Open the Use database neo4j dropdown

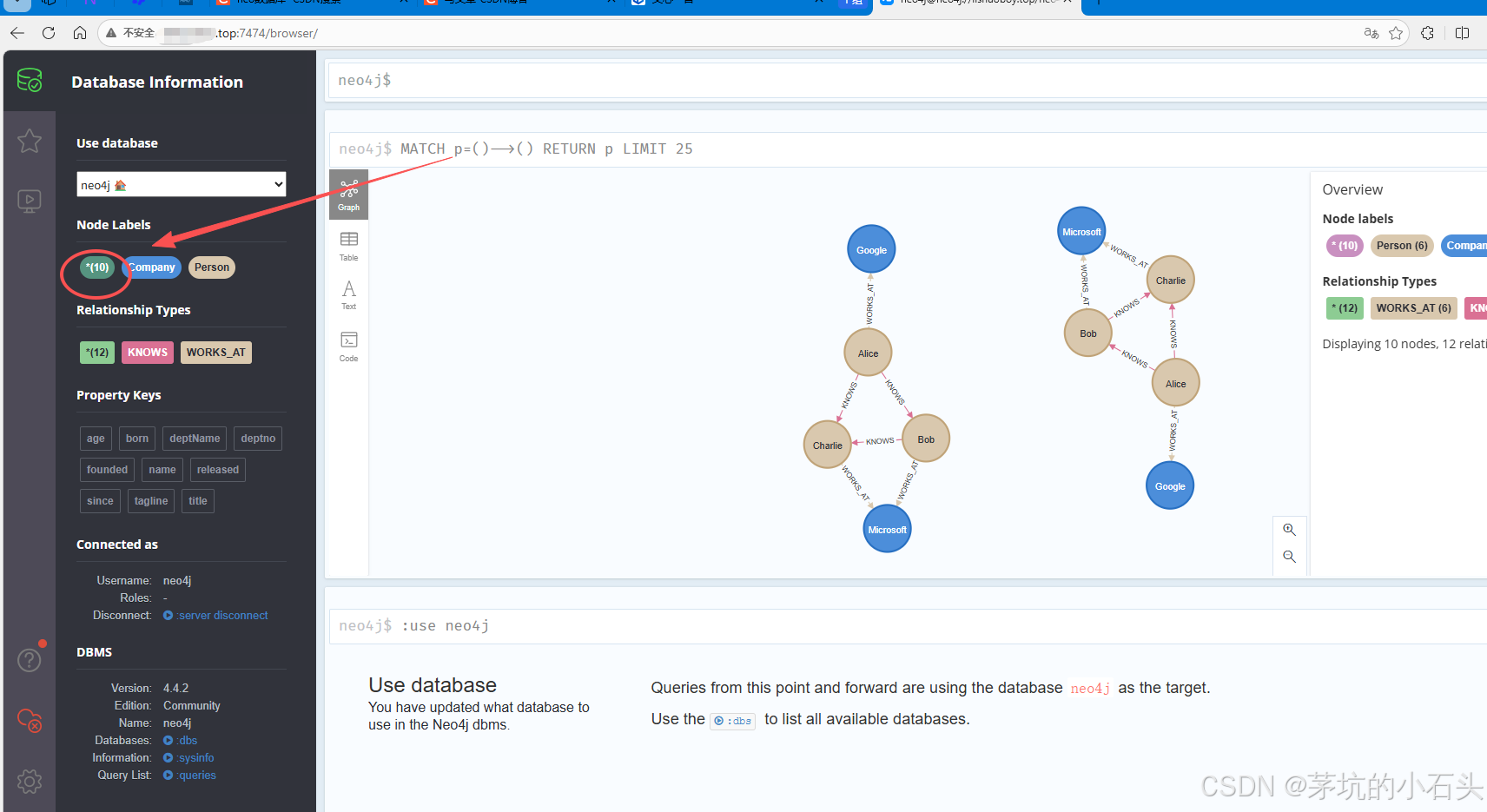[x=182, y=184]
